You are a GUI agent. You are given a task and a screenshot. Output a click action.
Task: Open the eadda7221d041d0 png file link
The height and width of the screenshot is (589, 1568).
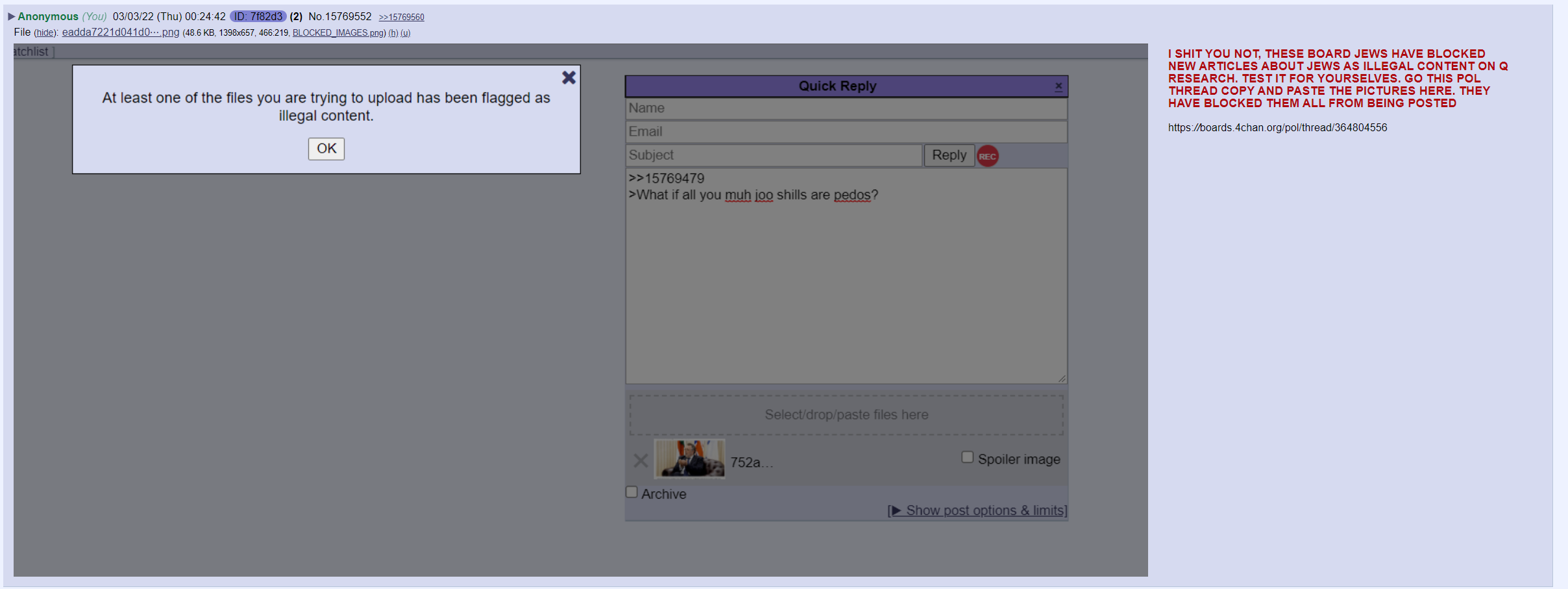click(x=120, y=32)
